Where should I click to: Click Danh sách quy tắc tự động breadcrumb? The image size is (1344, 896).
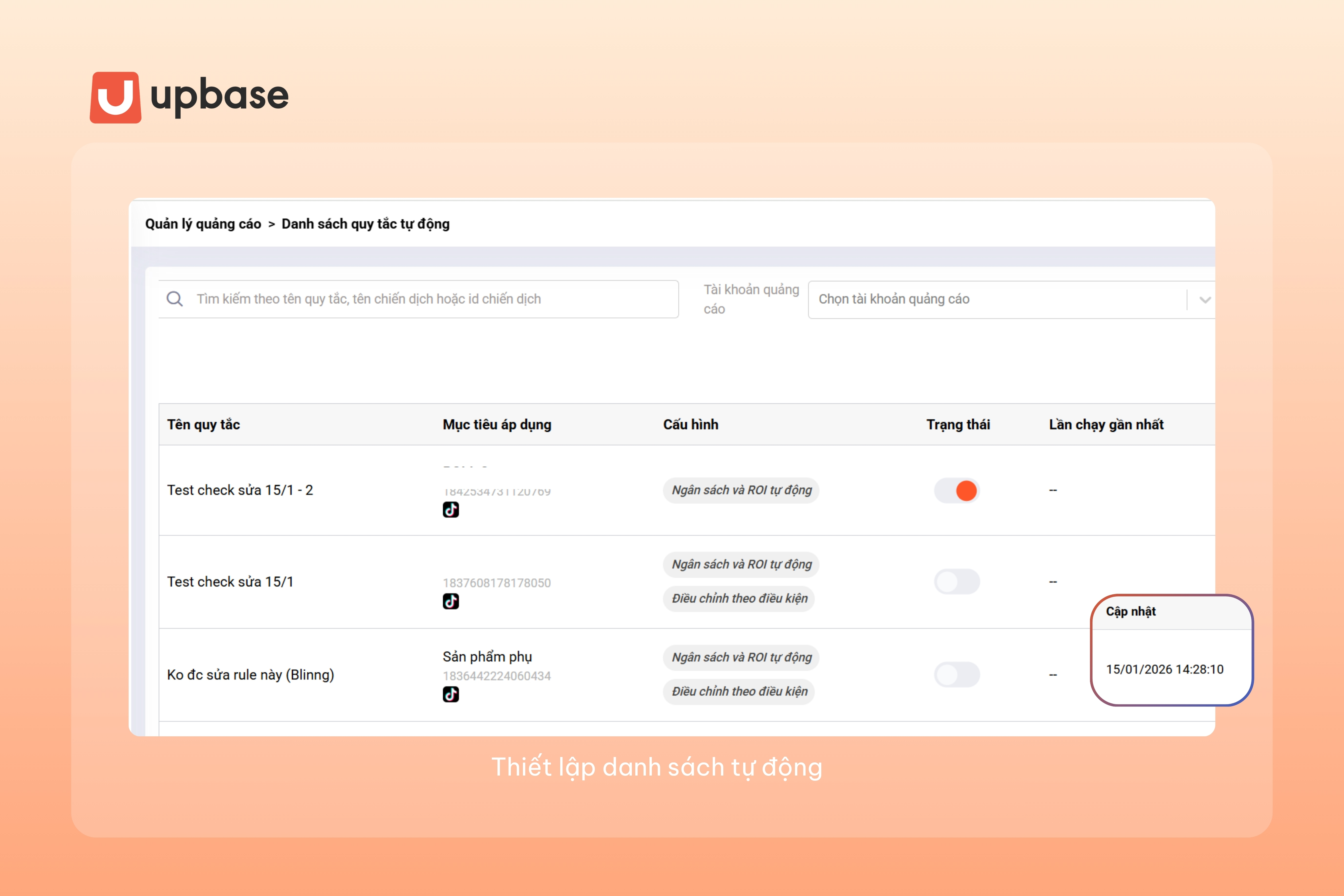click(366, 224)
